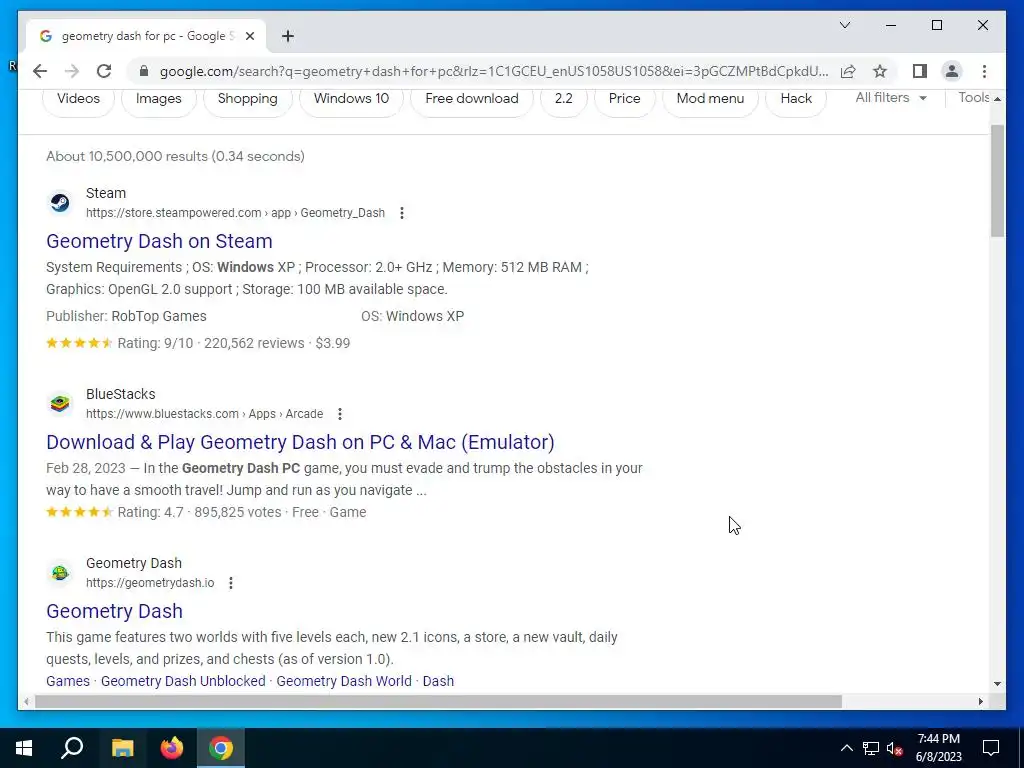Click the BlueStacks result favicon
This screenshot has height=768, width=1024.
(60, 404)
